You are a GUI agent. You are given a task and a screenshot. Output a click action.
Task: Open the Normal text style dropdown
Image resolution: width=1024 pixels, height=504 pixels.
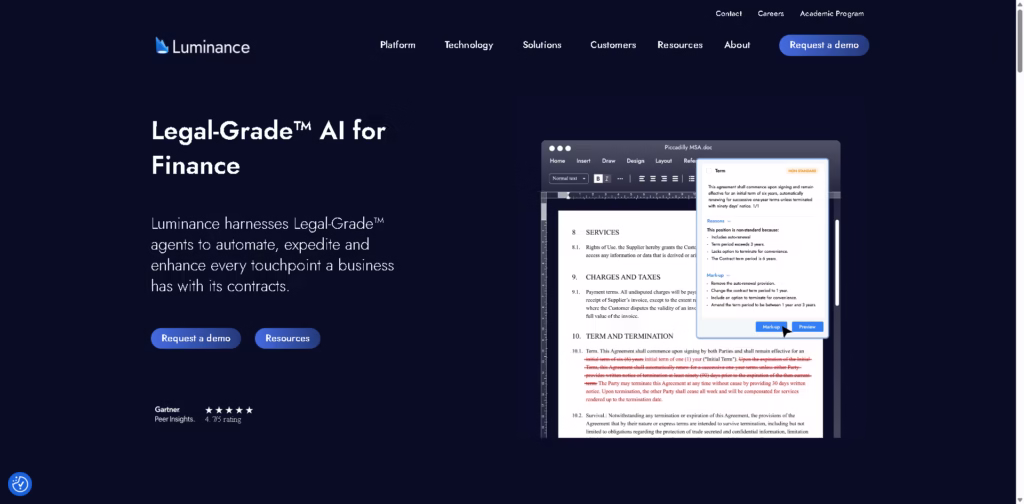coord(569,179)
